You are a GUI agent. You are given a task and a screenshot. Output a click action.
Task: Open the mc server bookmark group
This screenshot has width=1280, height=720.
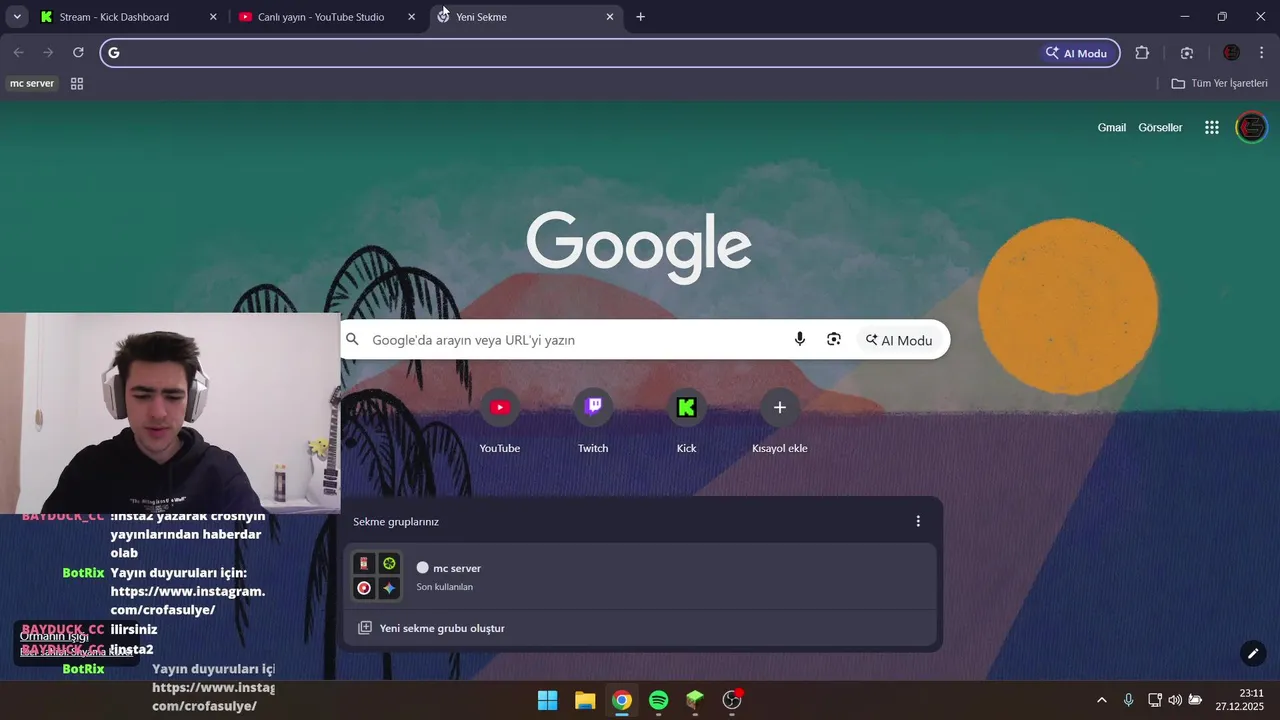click(32, 83)
